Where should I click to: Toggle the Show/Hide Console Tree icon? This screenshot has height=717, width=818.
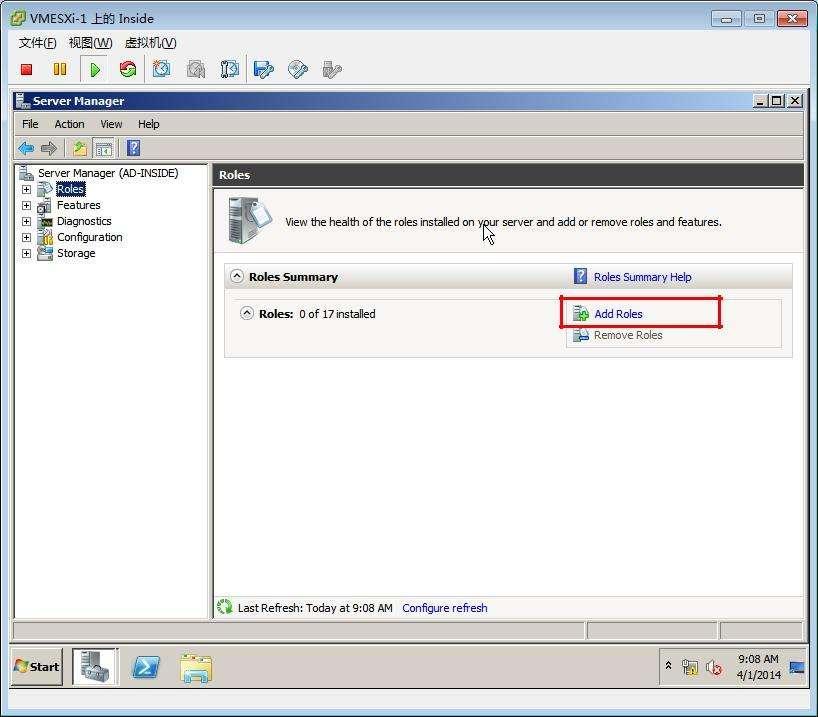(x=103, y=149)
